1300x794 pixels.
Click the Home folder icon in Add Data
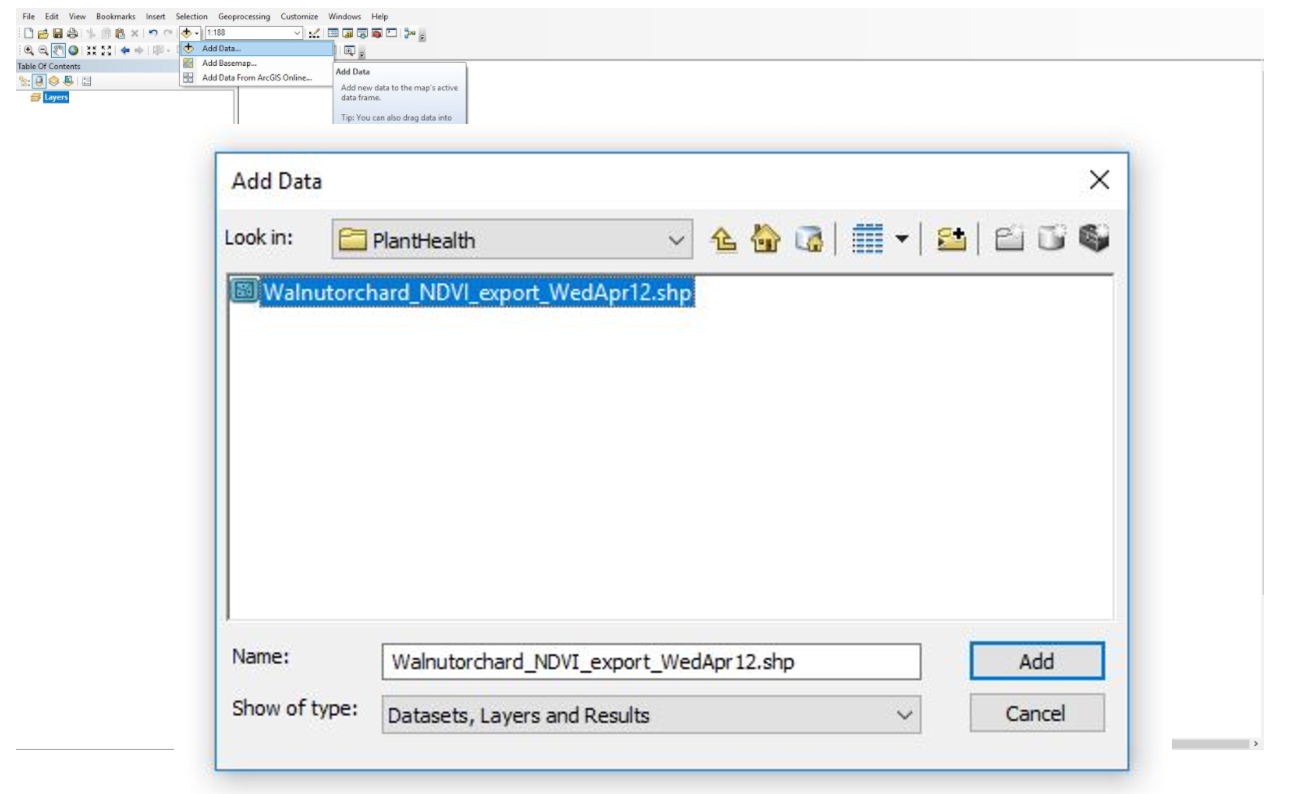click(x=766, y=236)
